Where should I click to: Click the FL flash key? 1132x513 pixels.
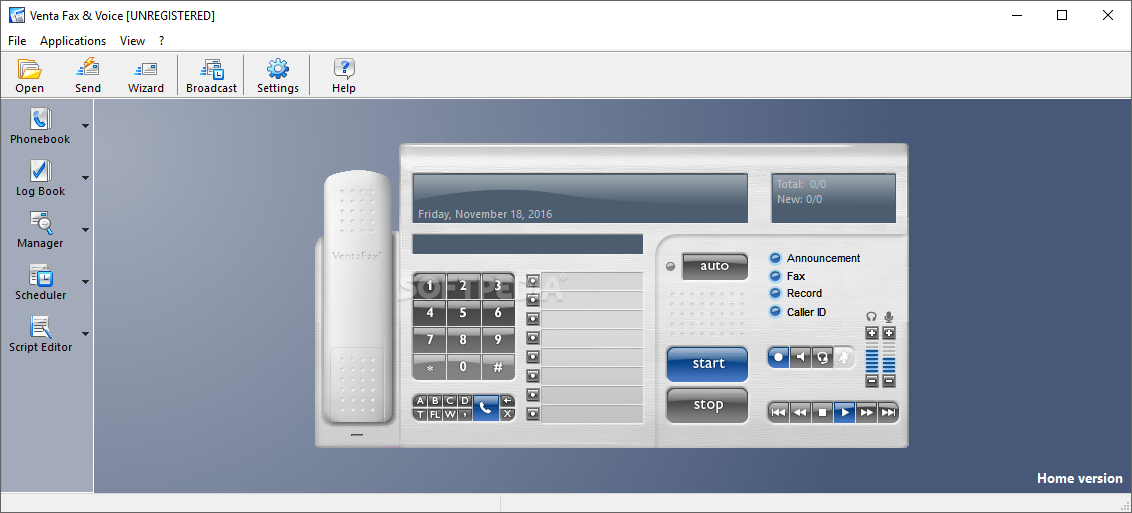point(435,414)
